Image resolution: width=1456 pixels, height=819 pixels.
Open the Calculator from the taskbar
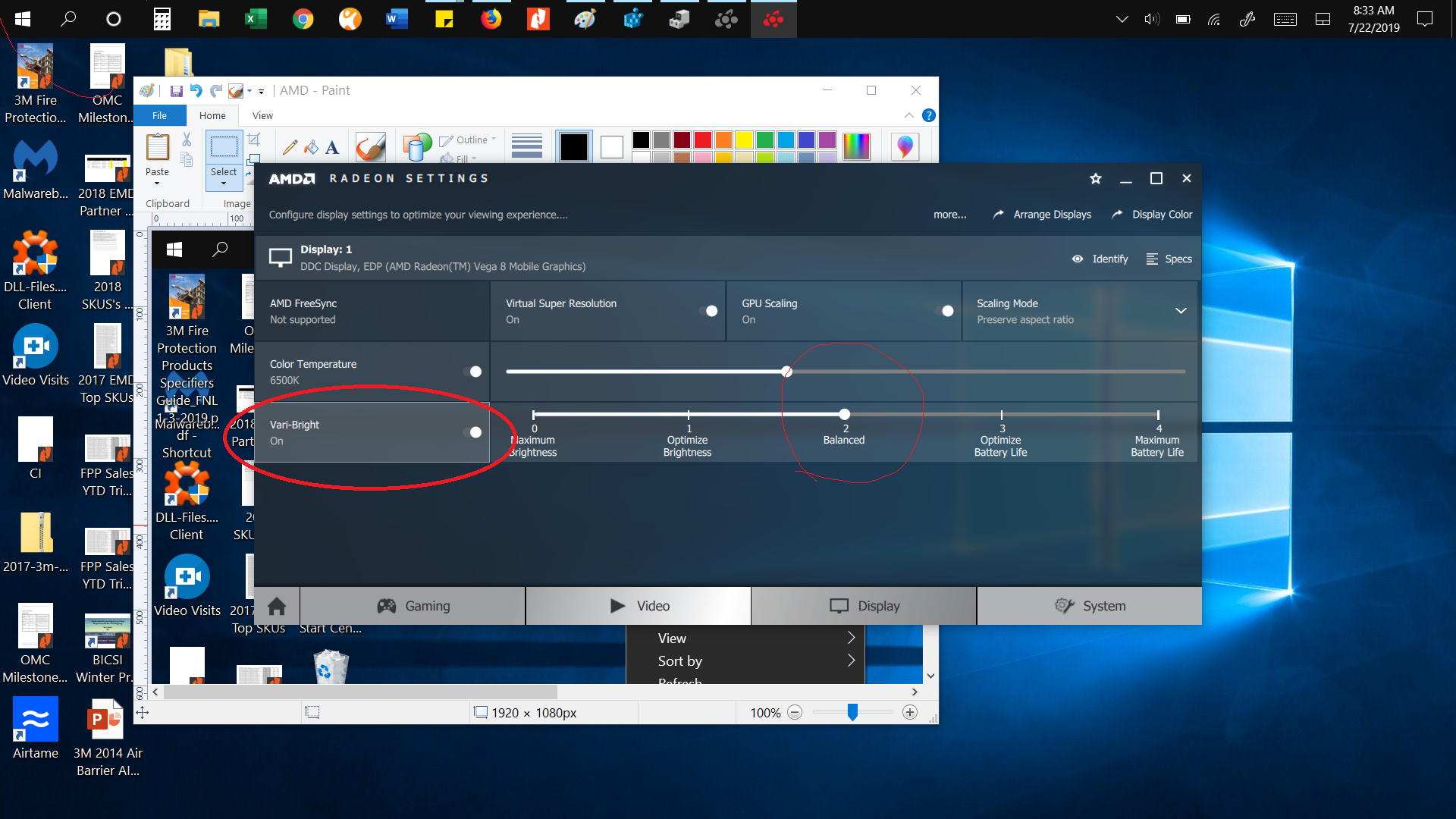(x=162, y=19)
